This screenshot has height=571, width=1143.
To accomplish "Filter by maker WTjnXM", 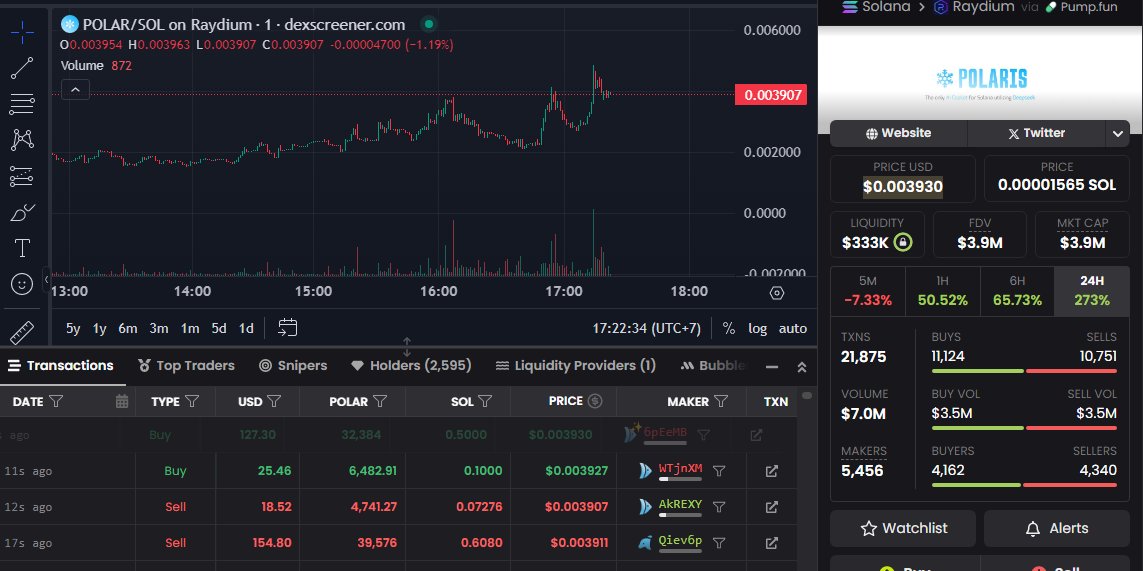I will [719, 471].
